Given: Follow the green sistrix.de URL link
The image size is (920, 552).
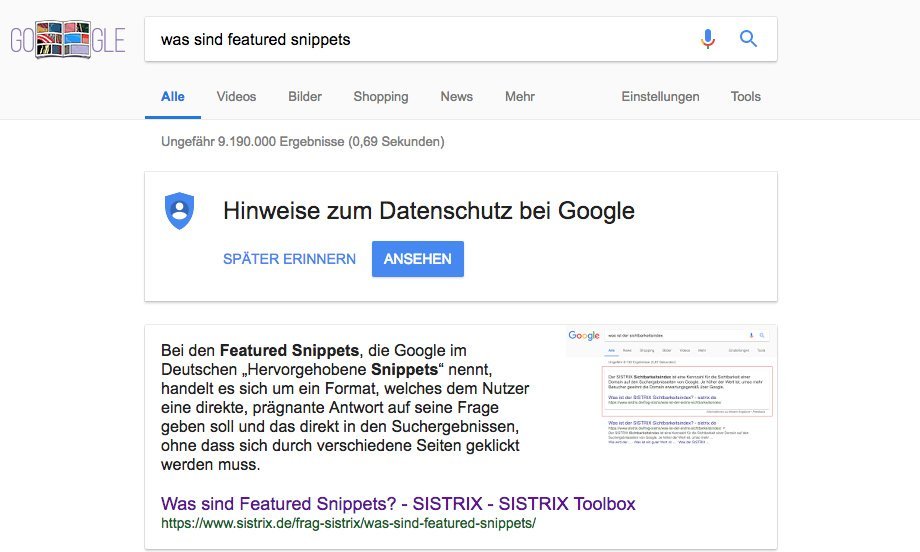Looking at the screenshot, I should pyautogui.click(x=349, y=523).
